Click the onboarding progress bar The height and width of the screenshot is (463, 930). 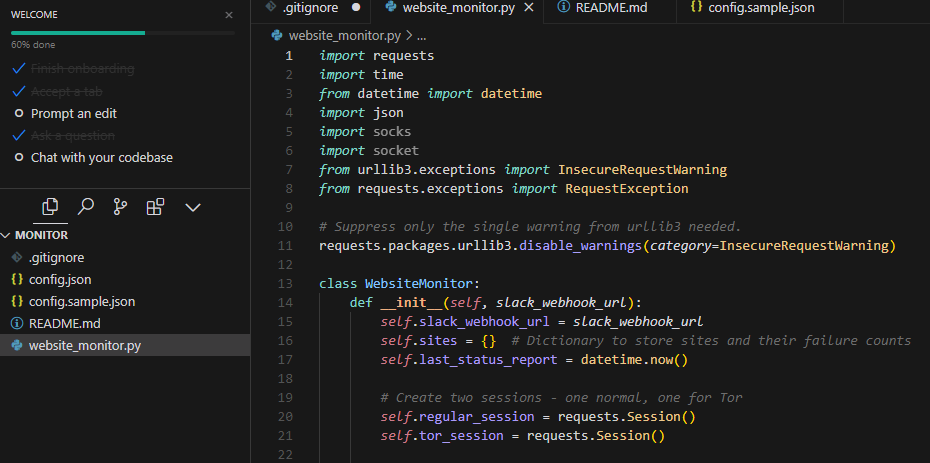pos(123,33)
